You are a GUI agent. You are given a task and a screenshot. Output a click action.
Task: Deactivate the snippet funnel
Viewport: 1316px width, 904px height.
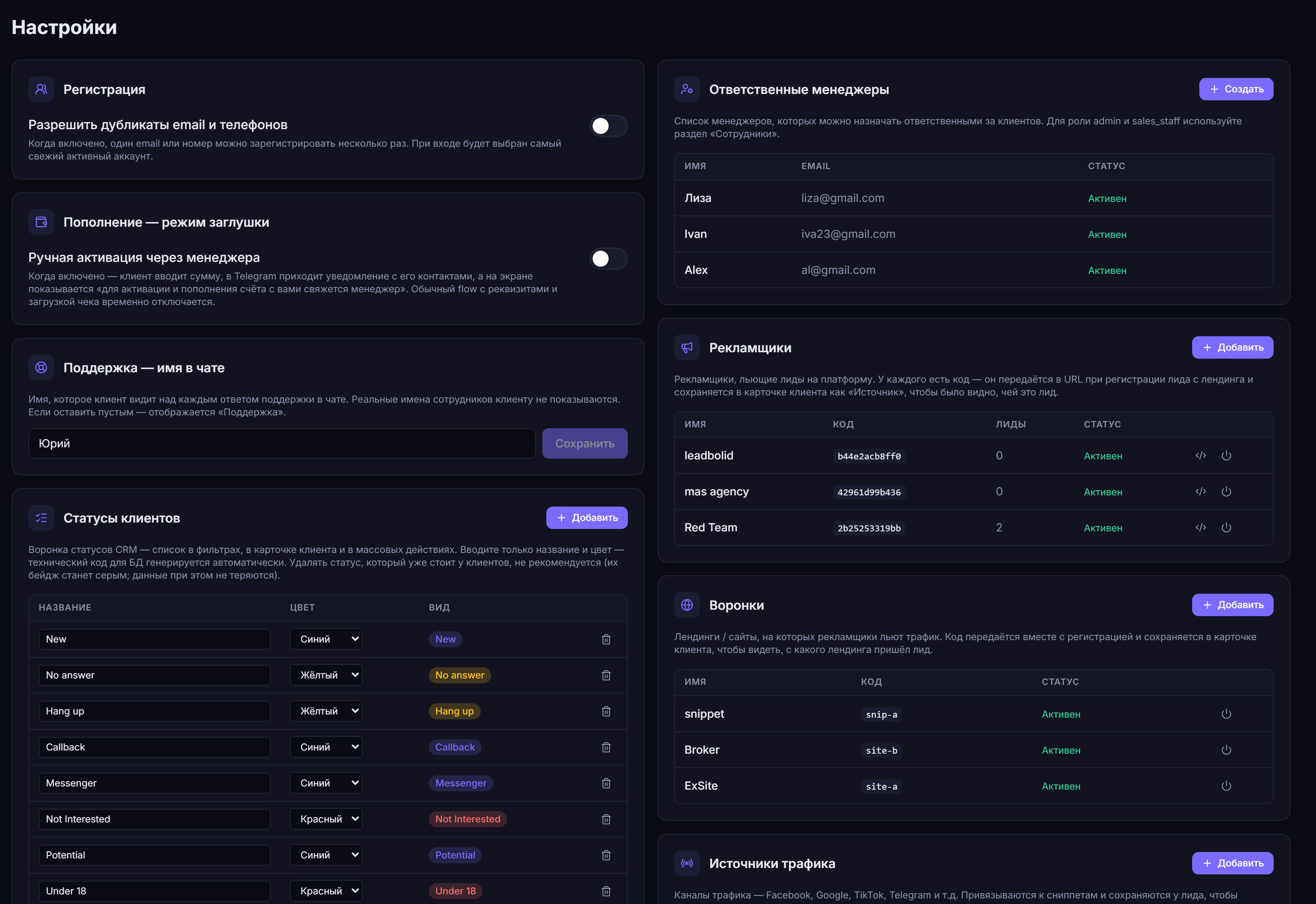point(1226,714)
